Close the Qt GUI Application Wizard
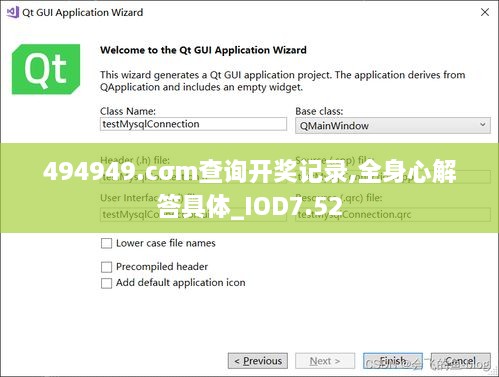 (x=485, y=12)
